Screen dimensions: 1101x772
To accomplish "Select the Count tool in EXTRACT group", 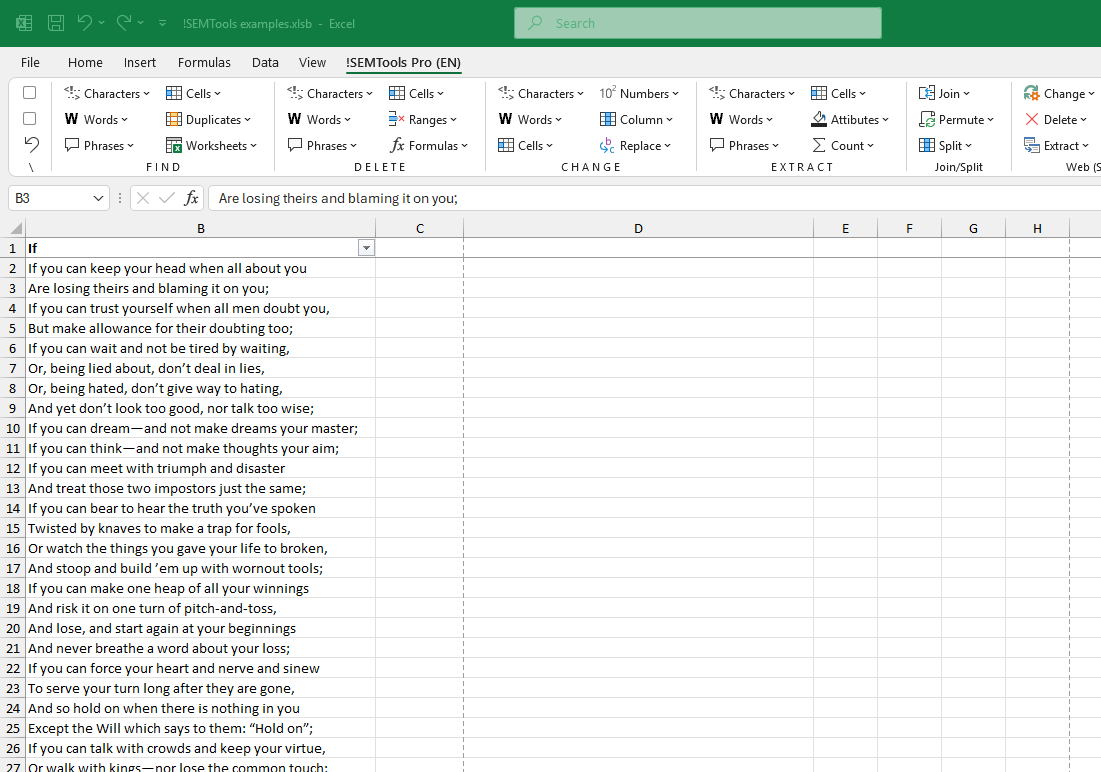I will click(x=845, y=145).
